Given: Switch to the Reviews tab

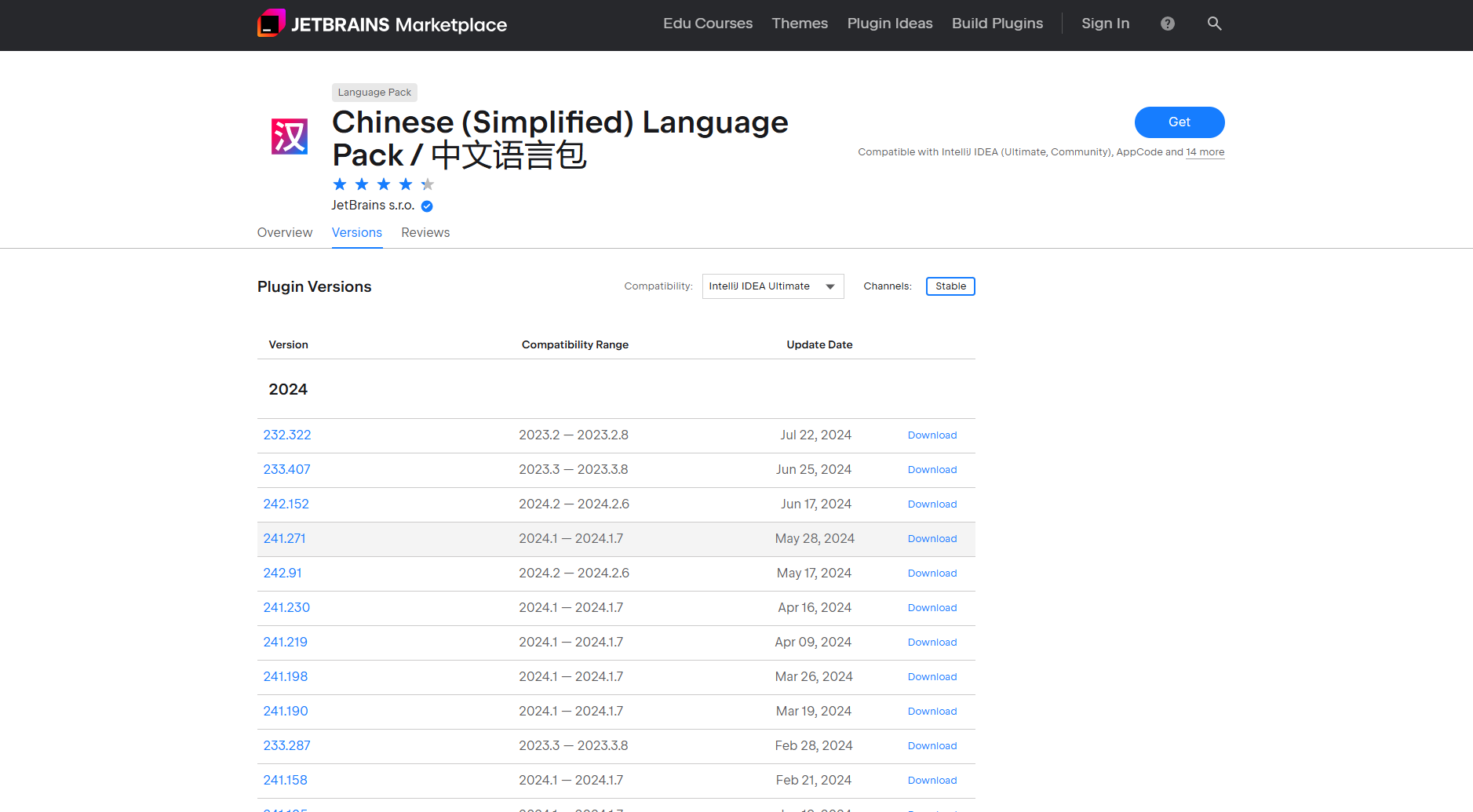Looking at the screenshot, I should 425,233.
